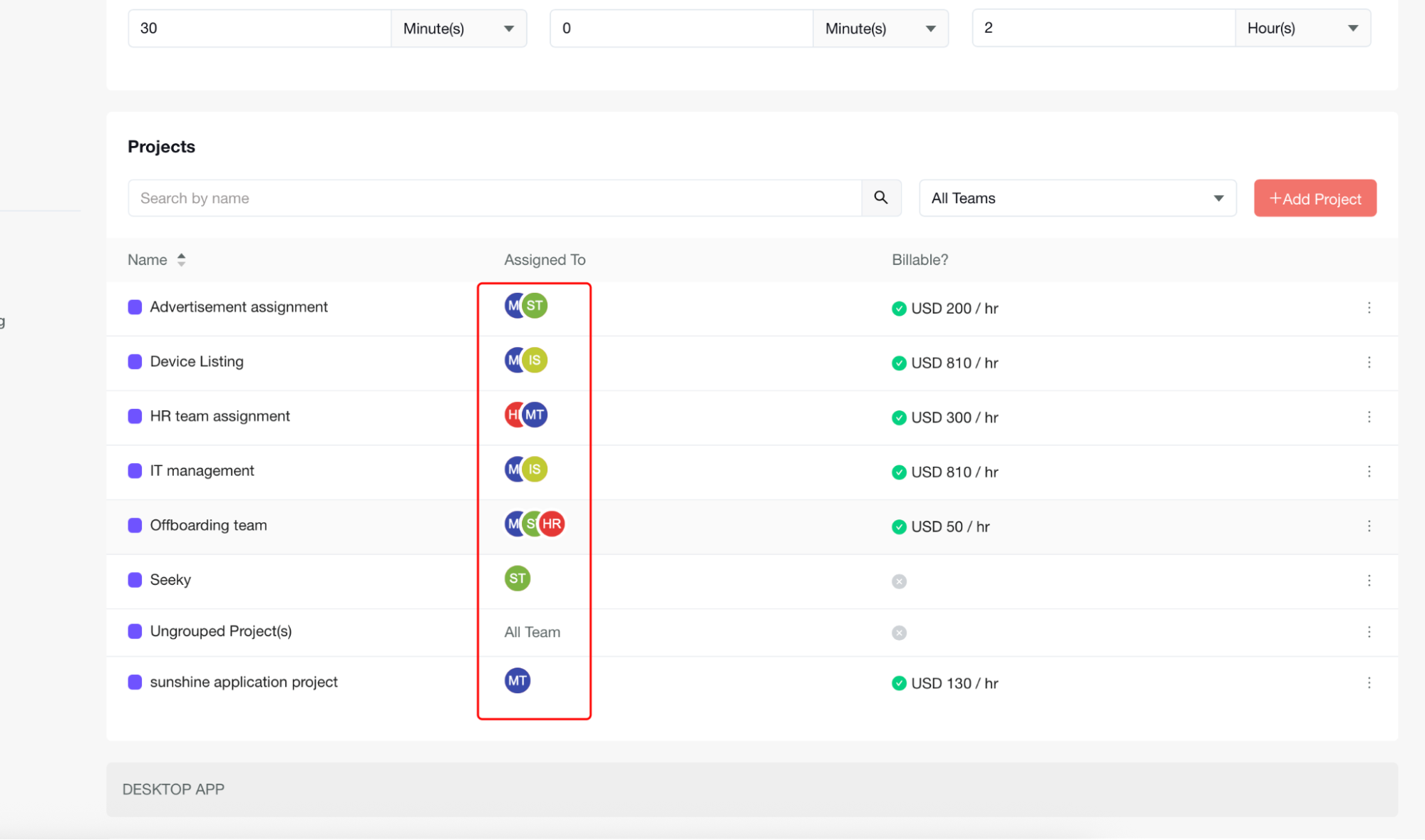Screen dimensions: 1425x840
Task: Open the All Teams filter dropdown
Action: click(1076, 198)
